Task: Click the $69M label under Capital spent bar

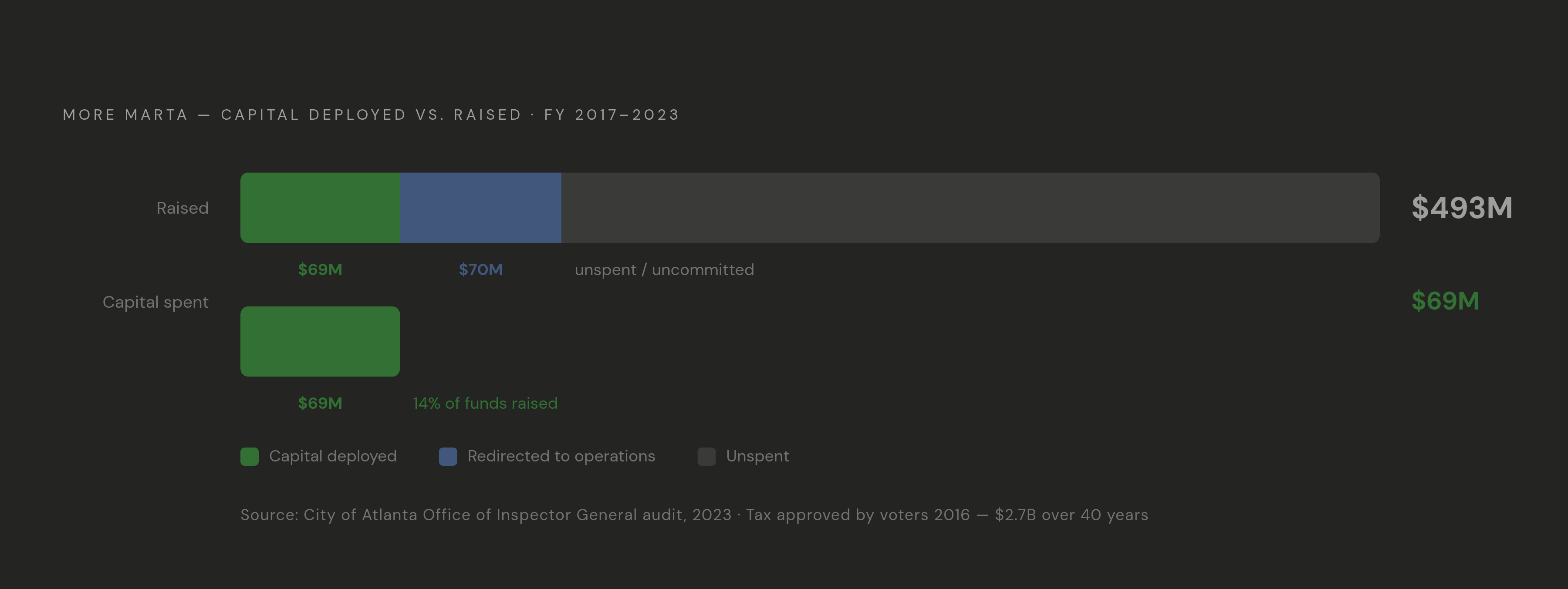Action: tap(320, 404)
